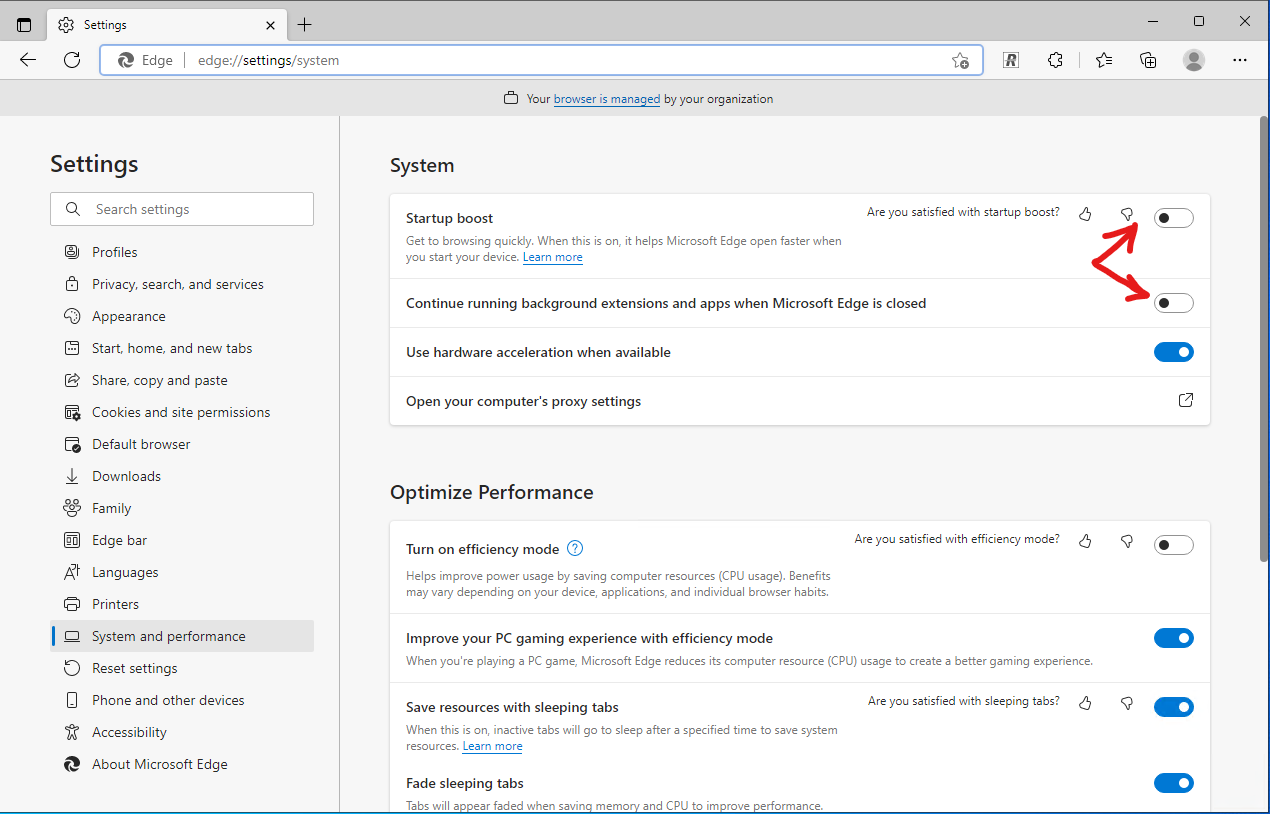This screenshot has width=1270, height=814.
Task: Open the Collections icon in toolbar
Action: [1148, 60]
